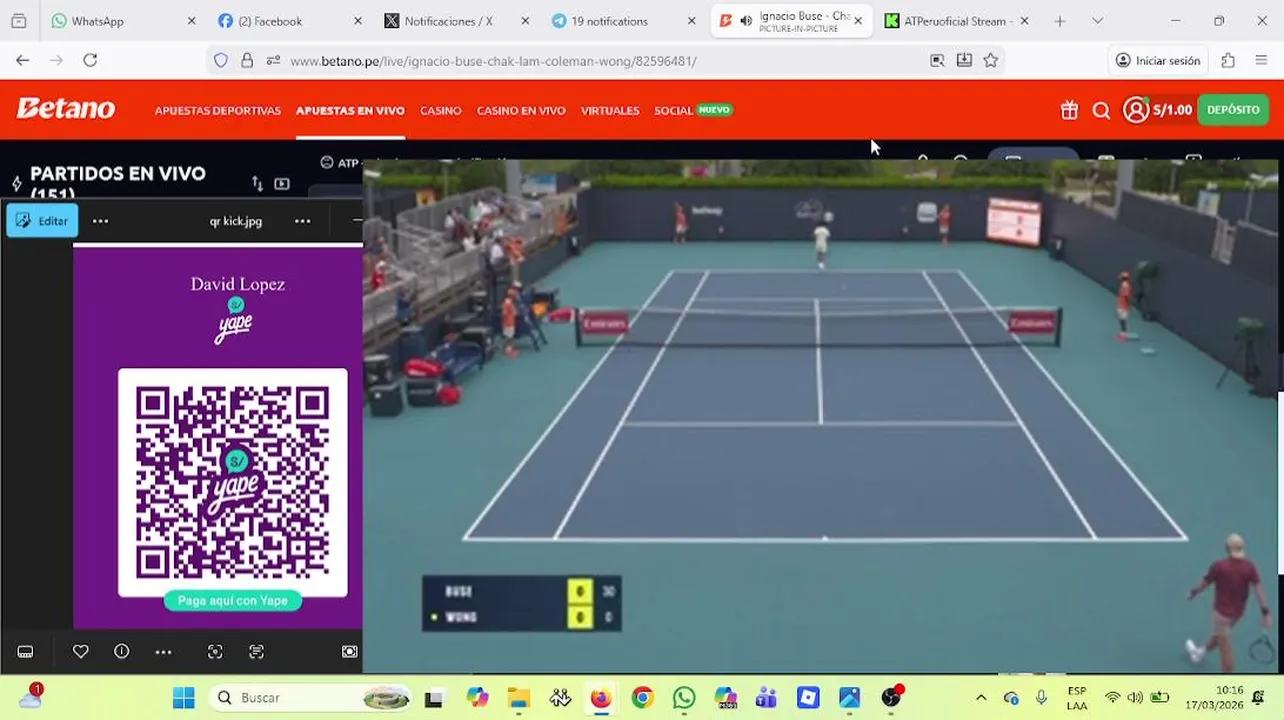Image resolution: width=1284 pixels, height=720 pixels.
Task: Launch Google Chrome from the taskbar
Action: (x=642, y=697)
